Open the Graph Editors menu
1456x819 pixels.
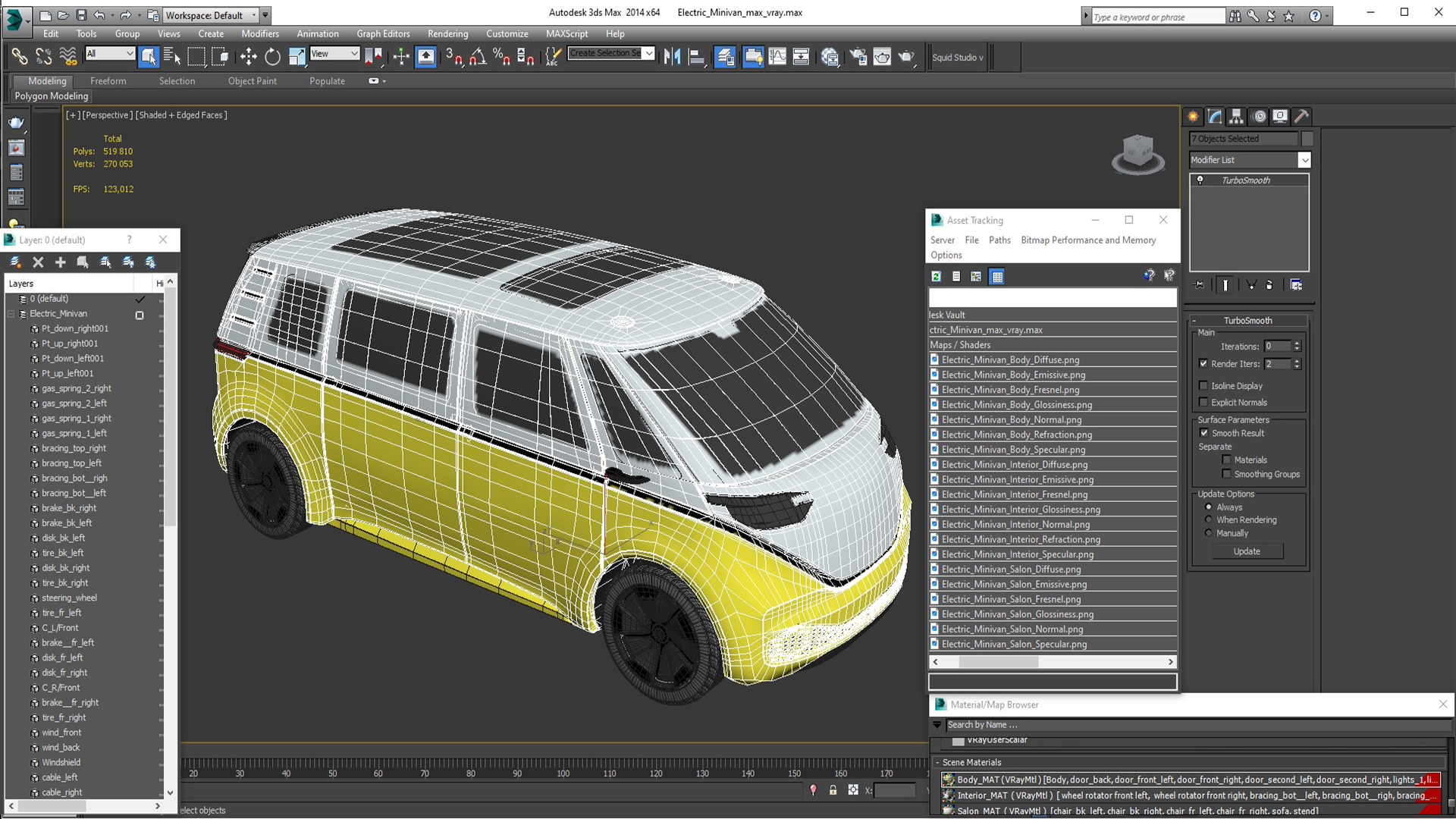[383, 34]
